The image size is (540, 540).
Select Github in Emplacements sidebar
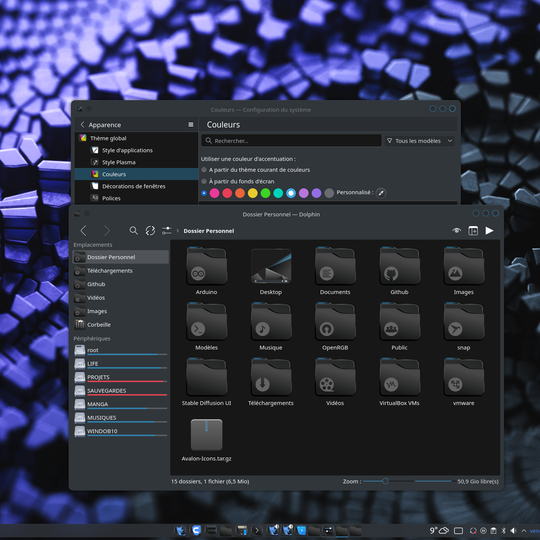pyautogui.click(x=121, y=284)
